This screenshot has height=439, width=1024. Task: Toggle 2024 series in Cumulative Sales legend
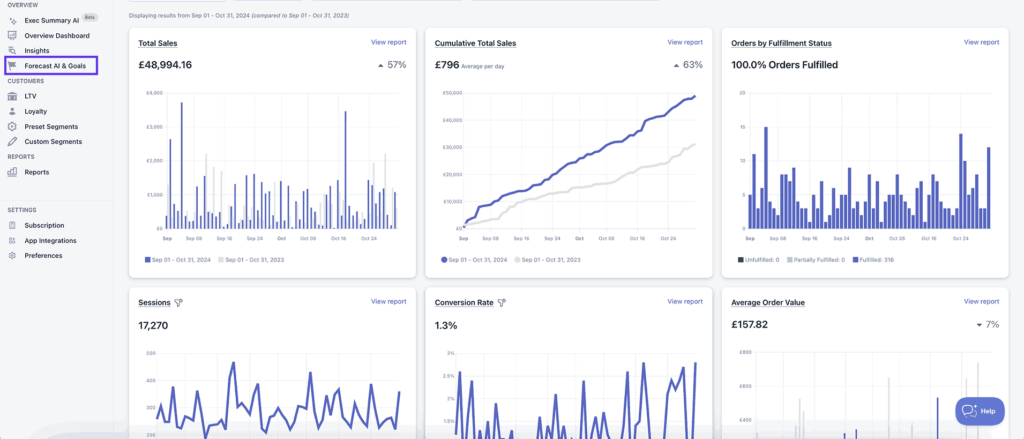474,259
